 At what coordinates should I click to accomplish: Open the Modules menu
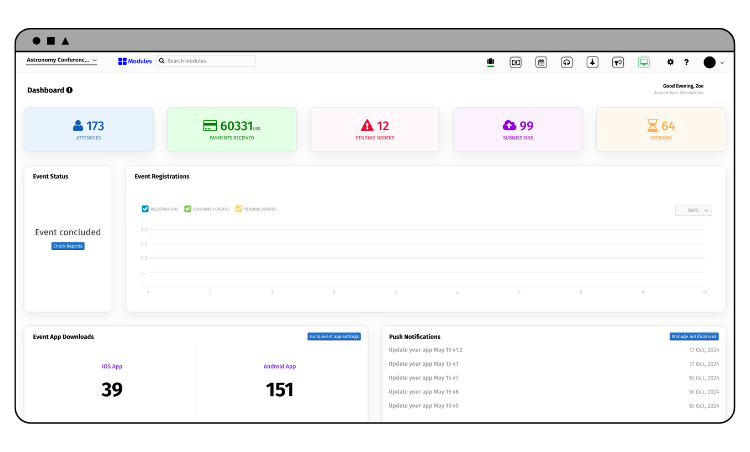[x=135, y=61]
